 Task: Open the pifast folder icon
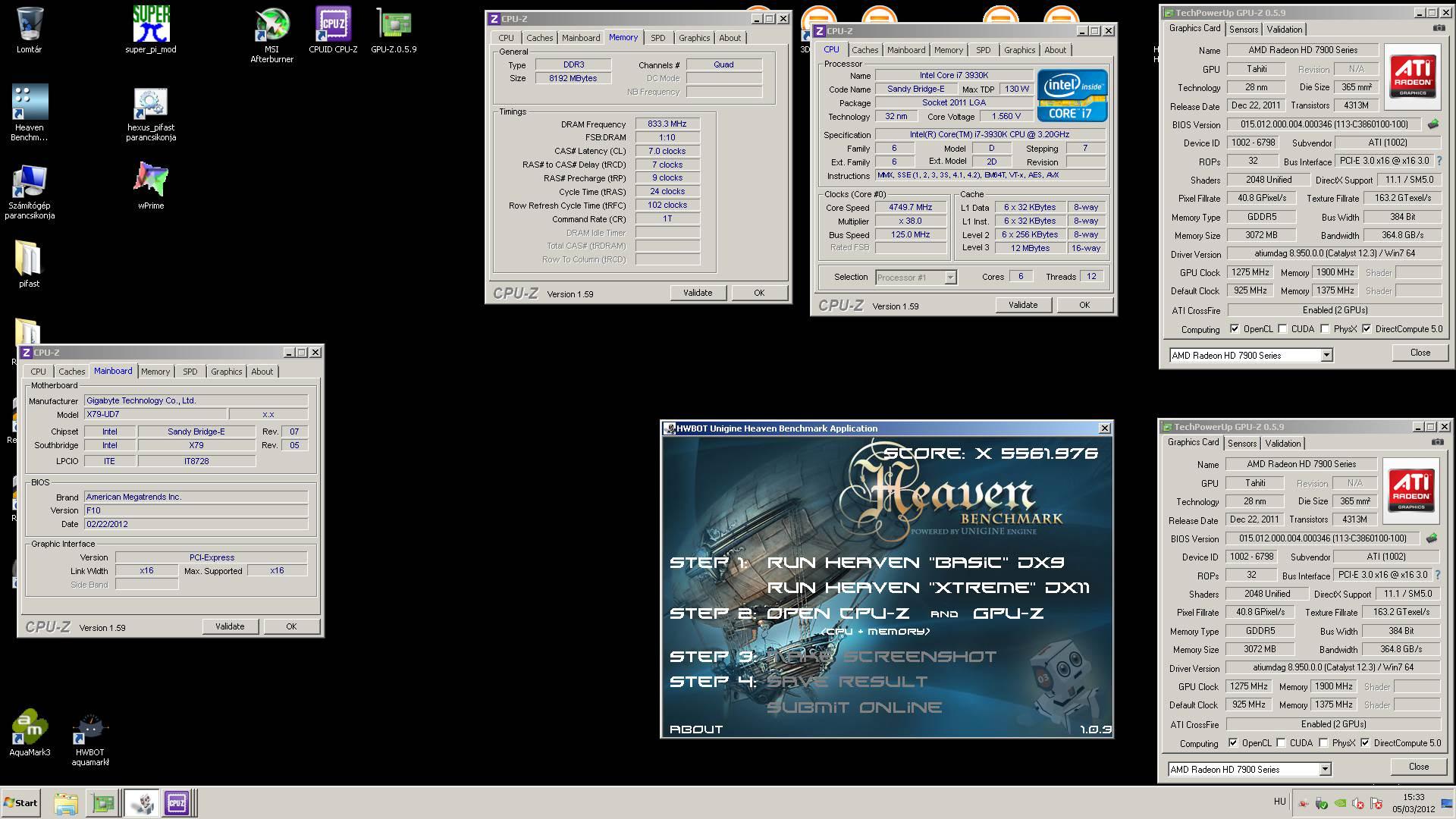[x=29, y=264]
